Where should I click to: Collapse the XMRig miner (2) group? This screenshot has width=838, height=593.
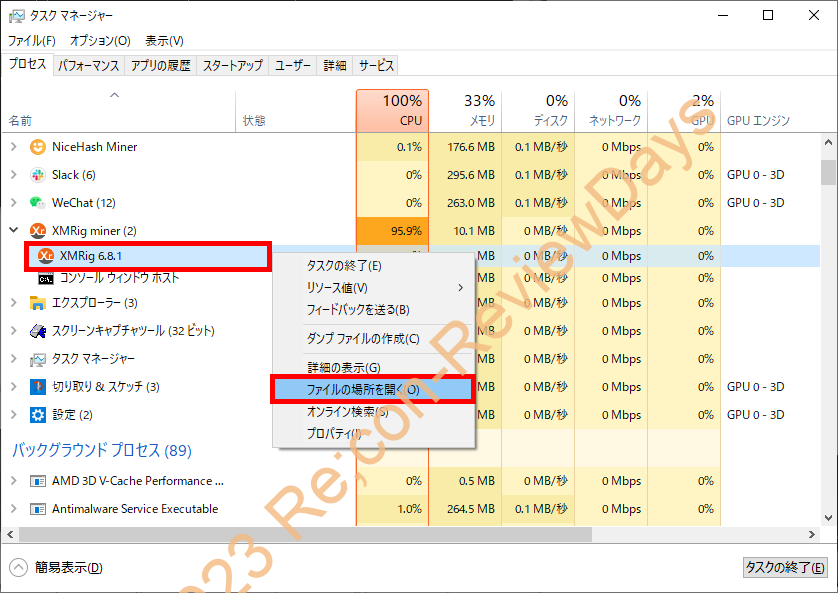14,229
